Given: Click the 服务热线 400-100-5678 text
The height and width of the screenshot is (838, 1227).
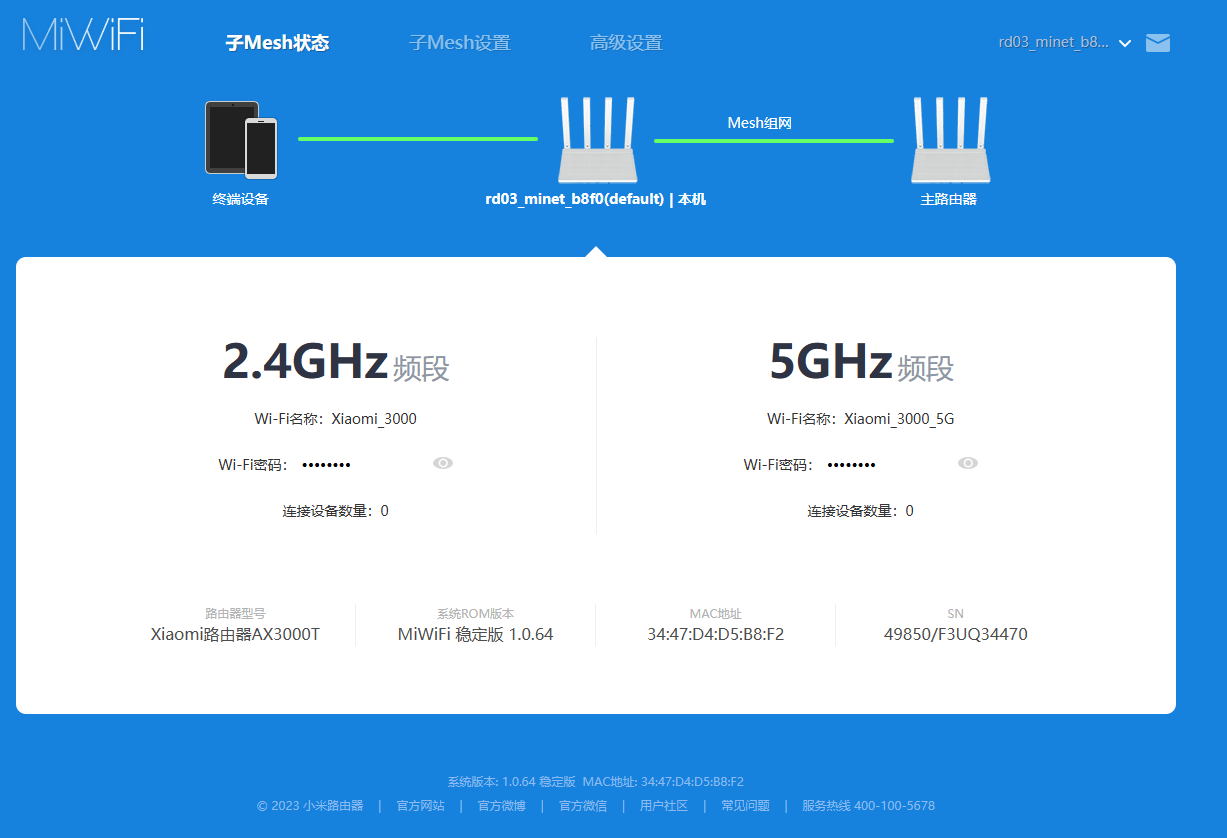Looking at the screenshot, I should tap(868, 805).
